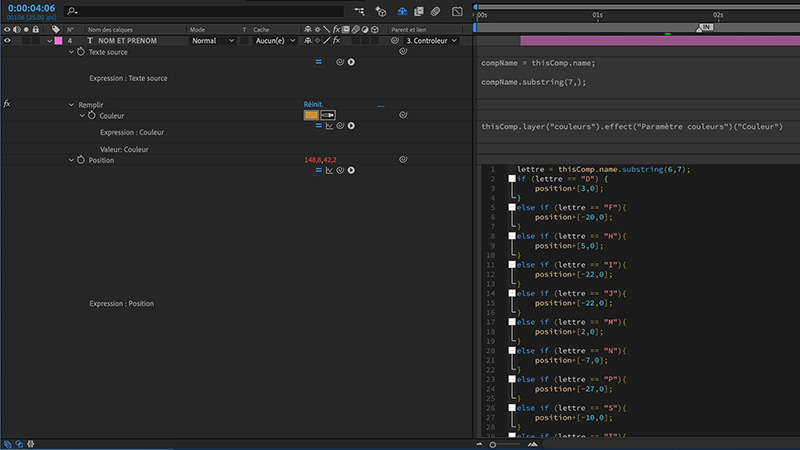Collapse the Texte source property

click(71, 52)
